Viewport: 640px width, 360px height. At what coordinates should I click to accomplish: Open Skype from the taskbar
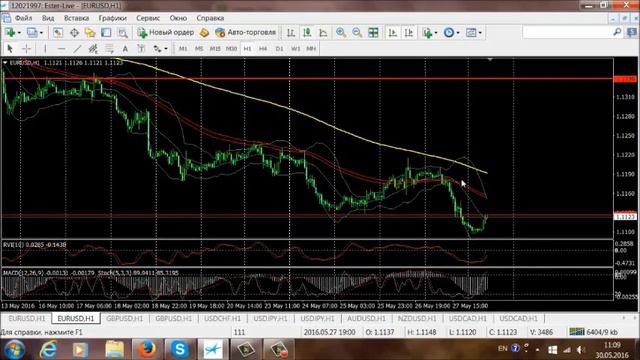click(179, 349)
